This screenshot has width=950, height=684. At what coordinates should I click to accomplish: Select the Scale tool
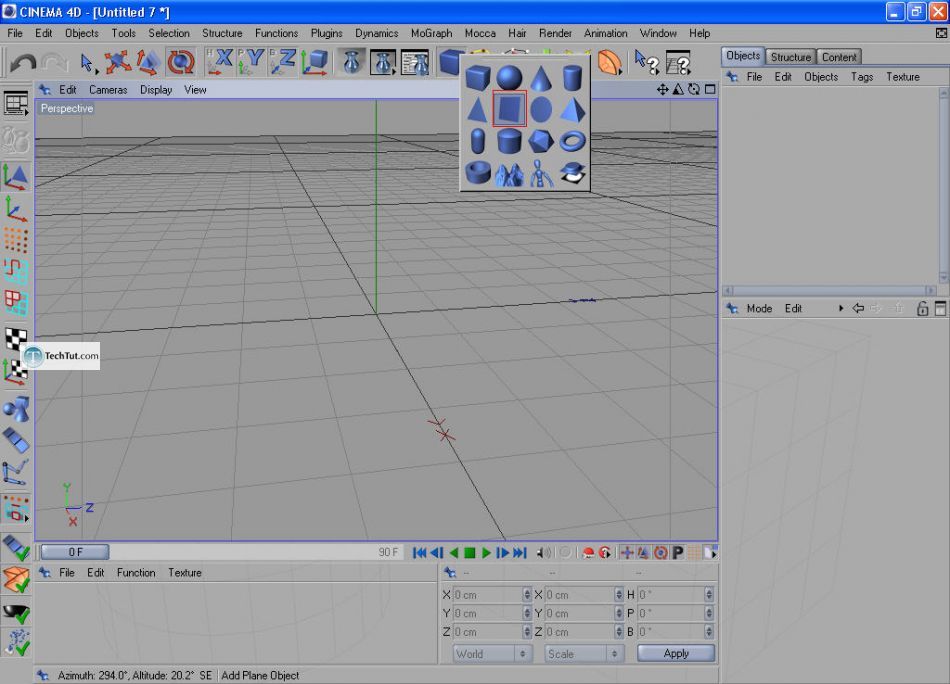(x=148, y=62)
